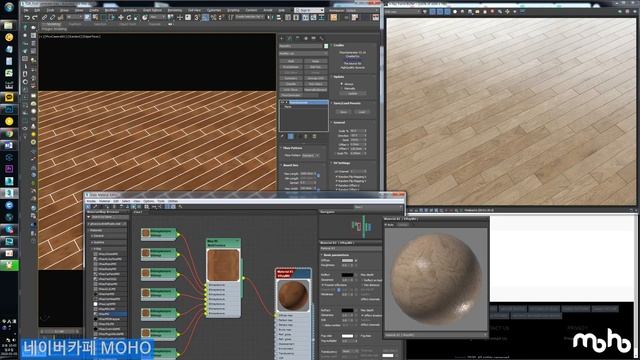Expand the V-Ray group in Material/Map Browser

[x=92, y=248]
